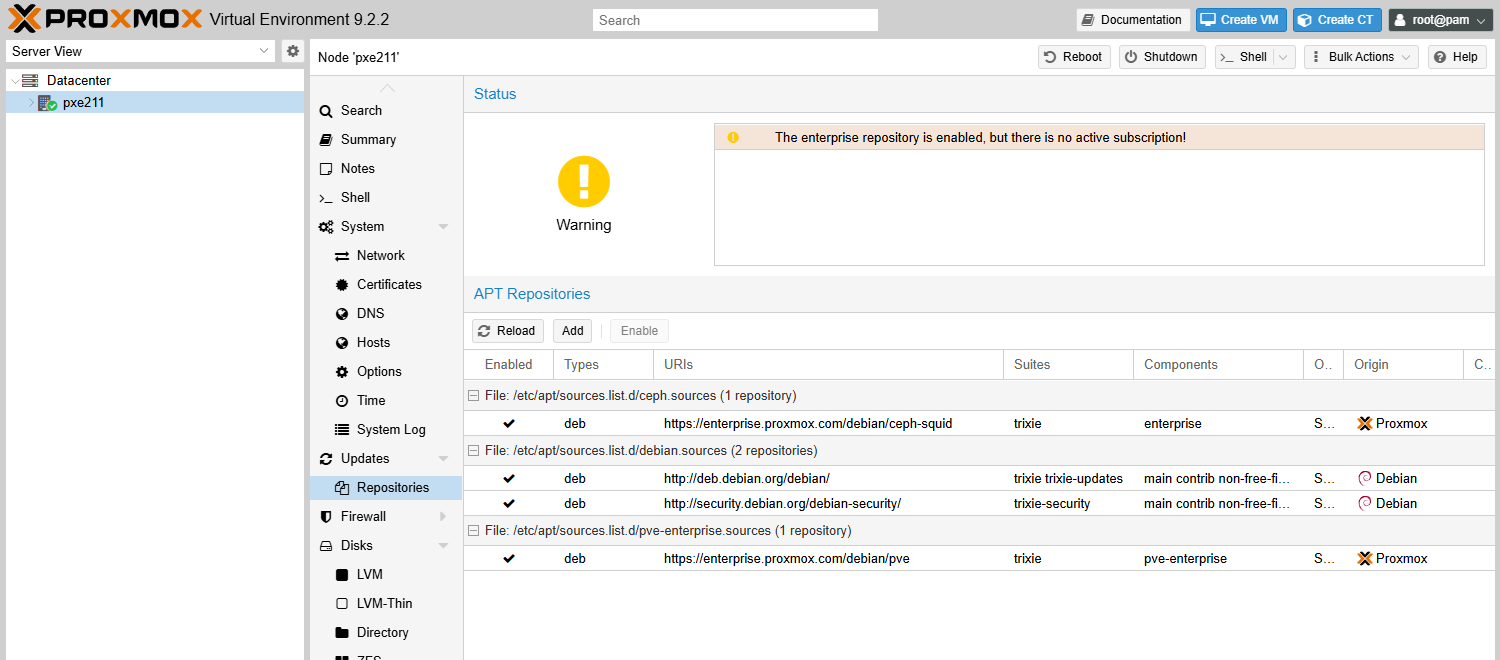Click enabled checkmark for debian-security repository
Image resolution: width=1500 pixels, height=660 pixels.
pos(509,504)
